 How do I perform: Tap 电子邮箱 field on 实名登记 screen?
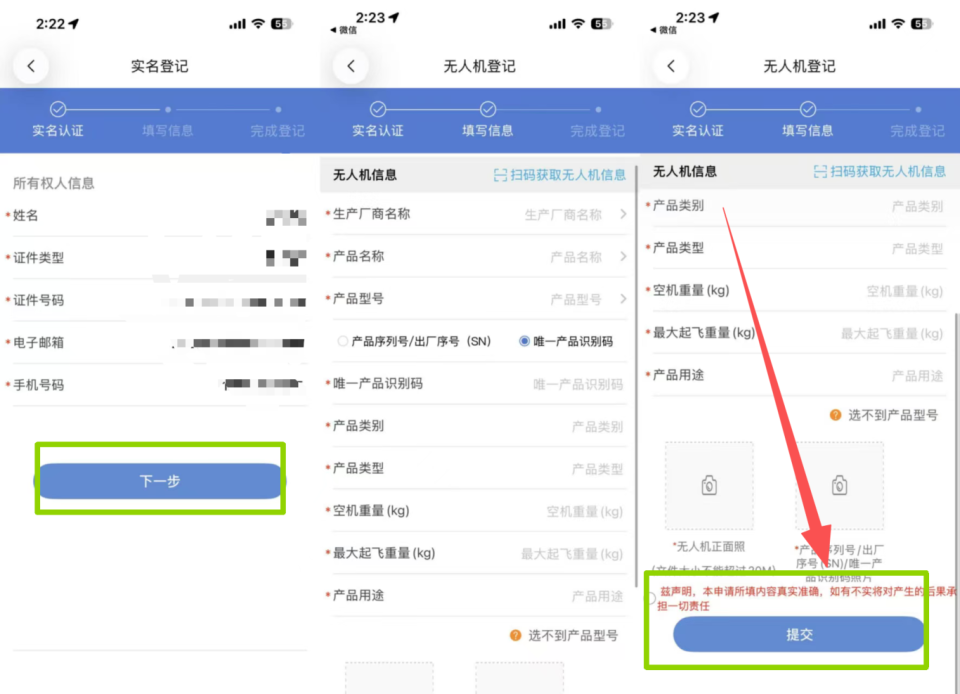156,343
